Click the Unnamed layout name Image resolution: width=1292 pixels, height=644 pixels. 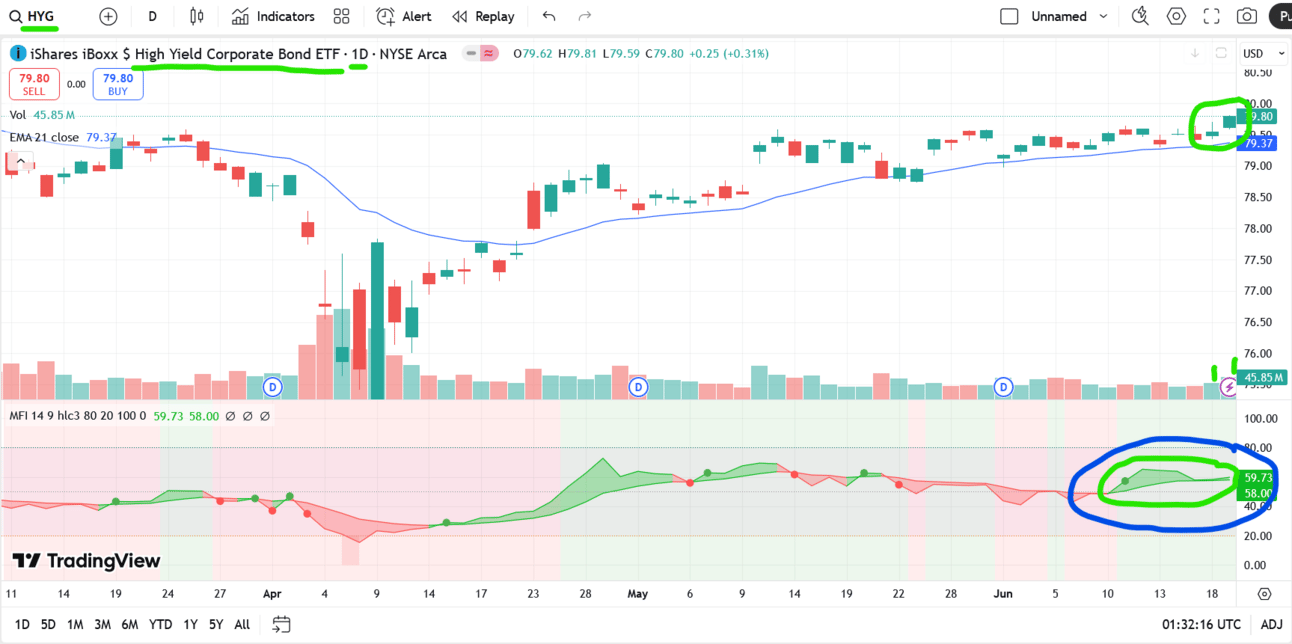point(1059,16)
